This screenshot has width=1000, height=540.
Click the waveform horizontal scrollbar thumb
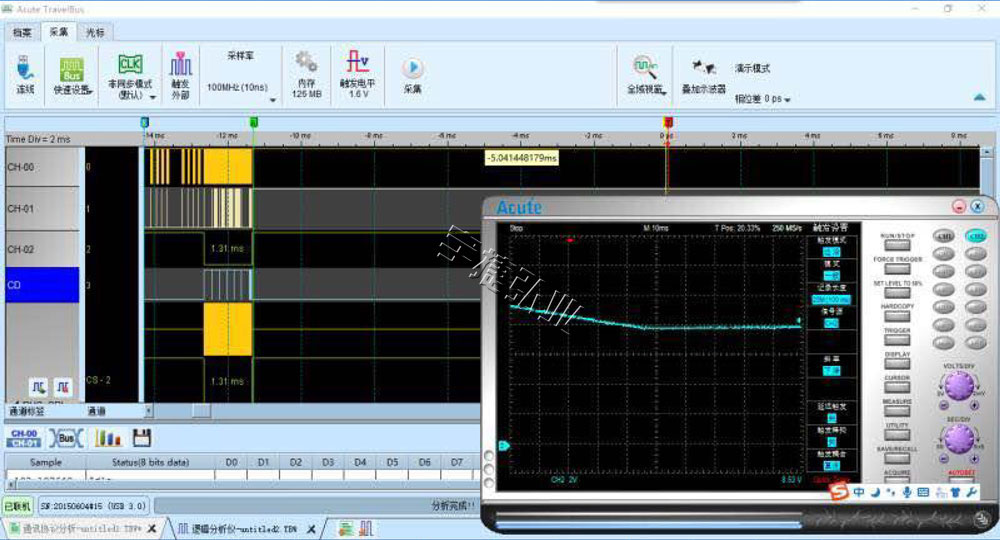click(x=202, y=411)
